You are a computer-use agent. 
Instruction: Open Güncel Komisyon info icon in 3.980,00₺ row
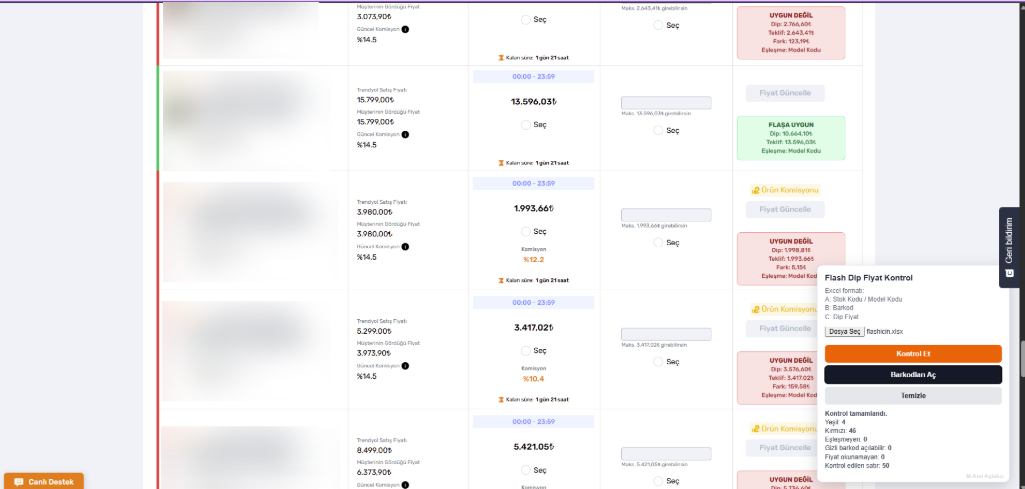(x=405, y=246)
